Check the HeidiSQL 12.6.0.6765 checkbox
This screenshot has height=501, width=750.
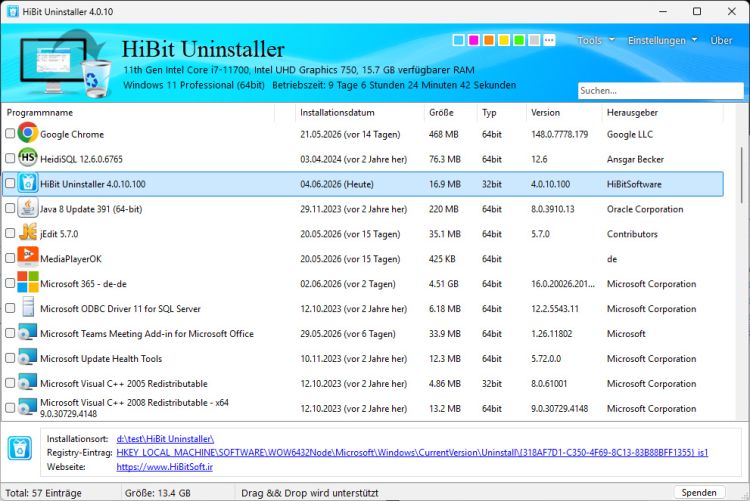click(x=10, y=158)
